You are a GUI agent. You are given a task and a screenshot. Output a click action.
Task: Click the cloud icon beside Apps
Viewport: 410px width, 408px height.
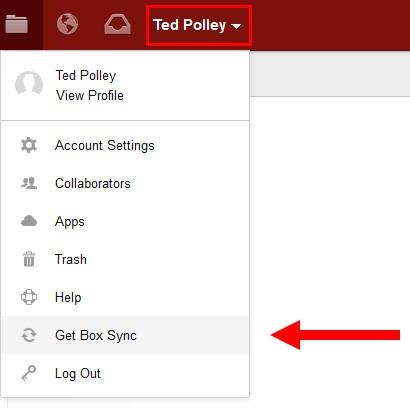29,221
